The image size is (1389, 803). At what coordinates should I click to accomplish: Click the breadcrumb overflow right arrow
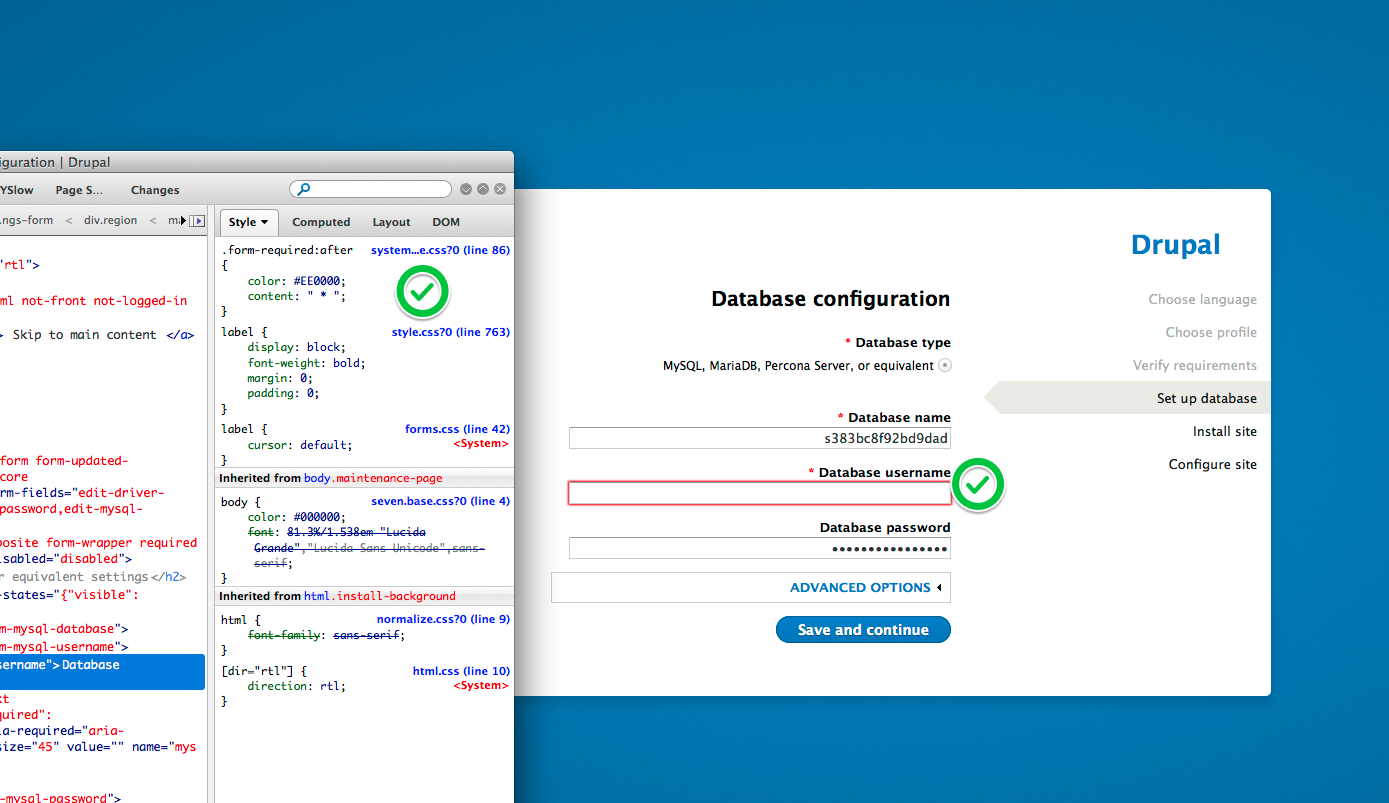point(183,221)
